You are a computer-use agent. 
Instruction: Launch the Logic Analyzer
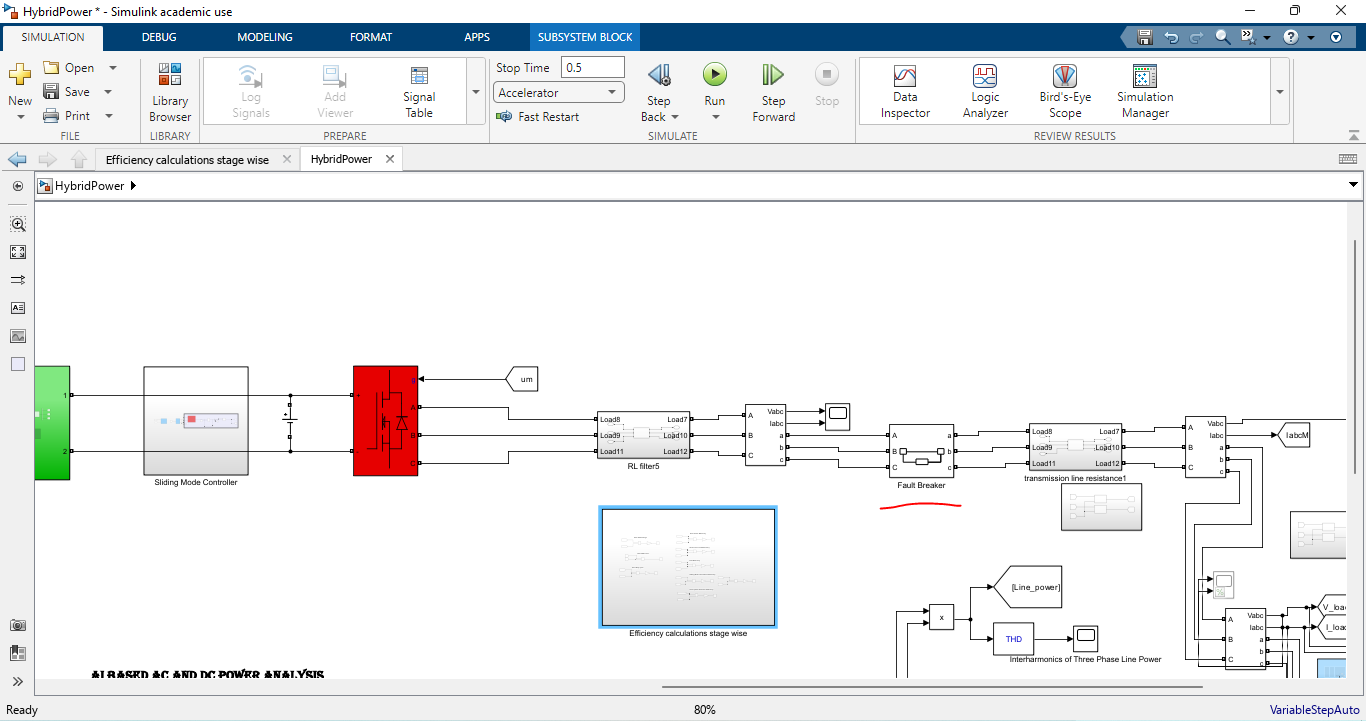pos(985,92)
